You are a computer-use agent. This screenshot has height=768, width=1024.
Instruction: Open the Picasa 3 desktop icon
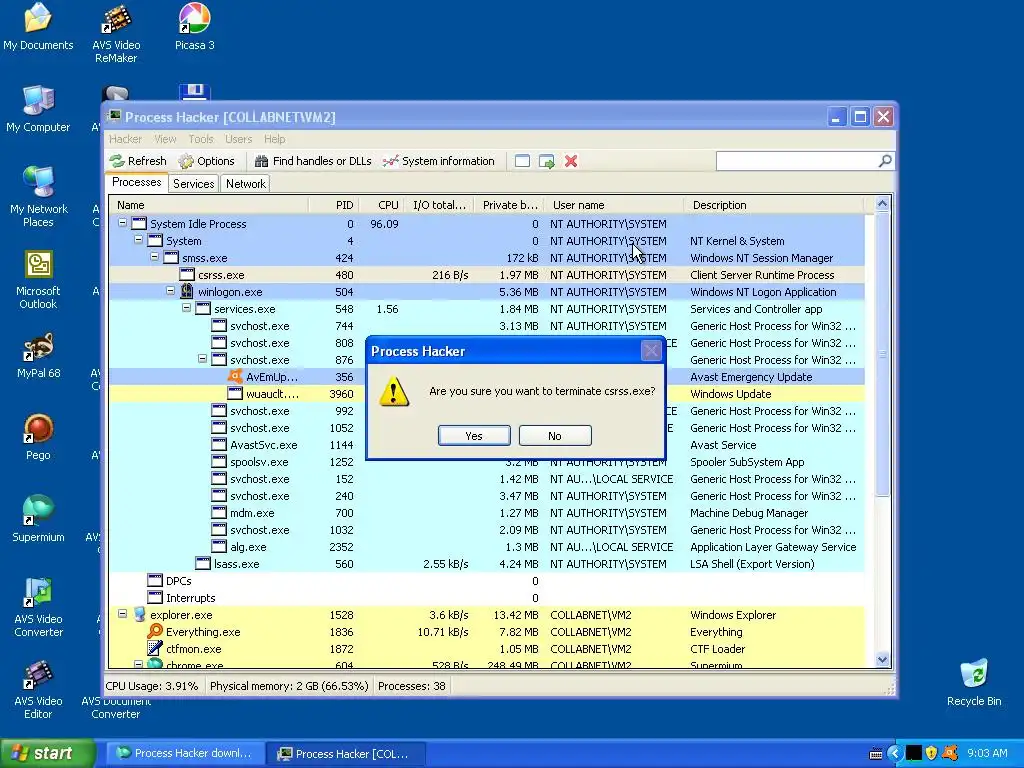pyautogui.click(x=195, y=27)
